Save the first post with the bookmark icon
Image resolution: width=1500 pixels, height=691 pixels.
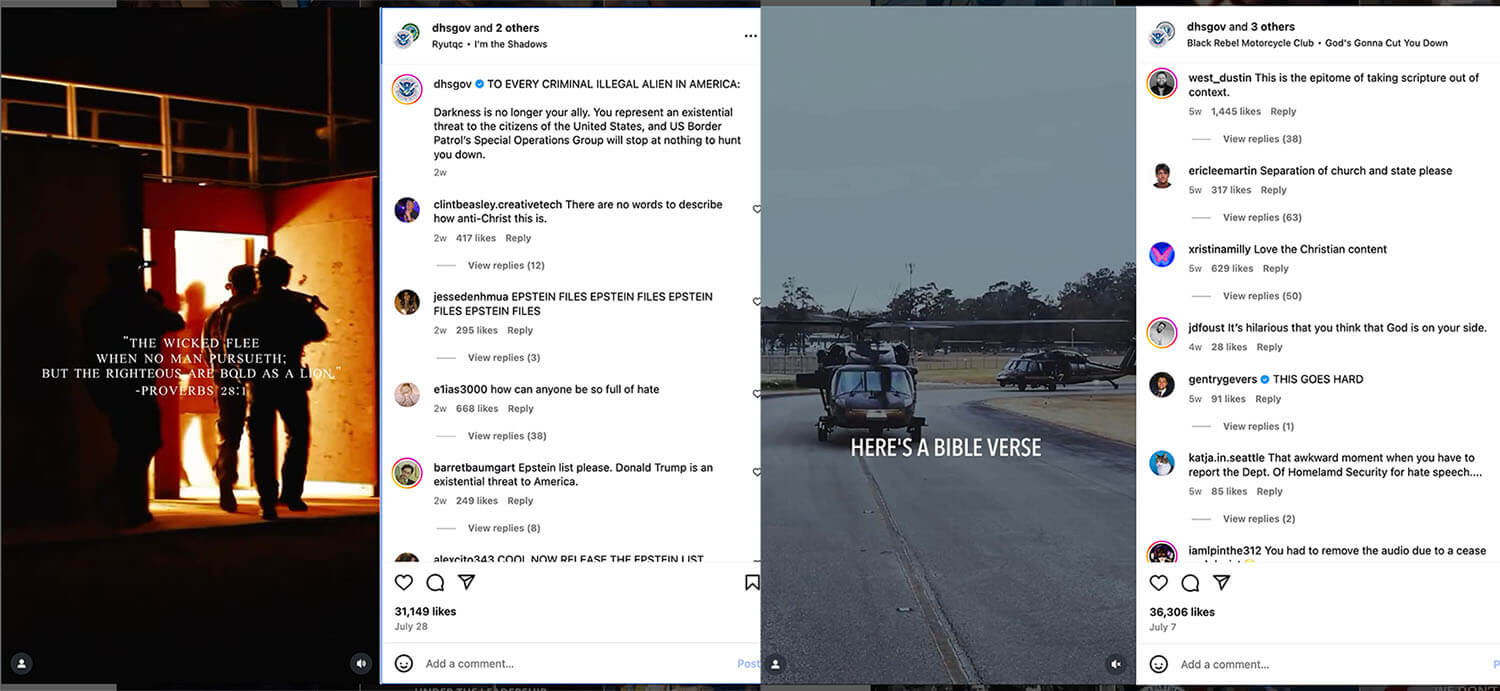[x=751, y=582]
